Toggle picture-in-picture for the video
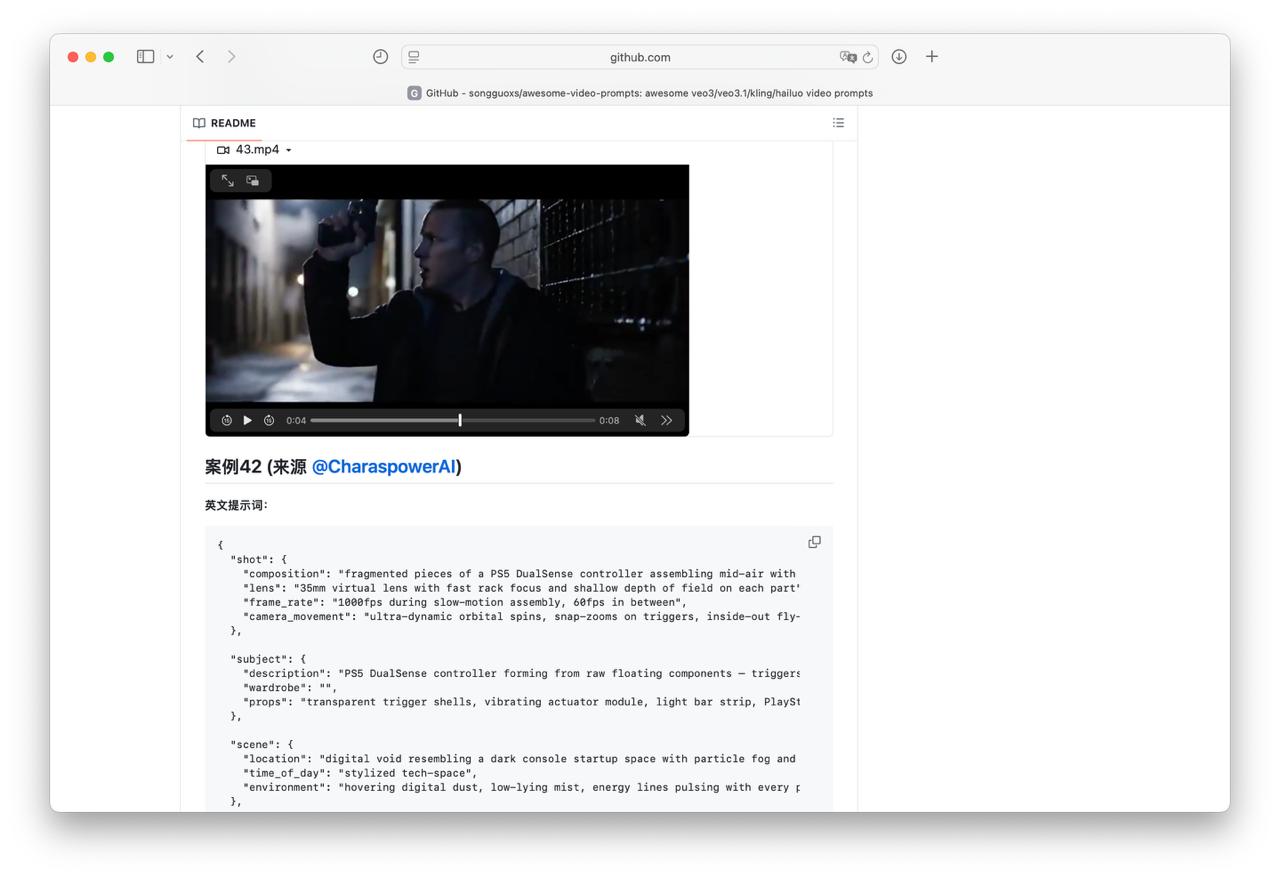This screenshot has width=1280, height=878. click(253, 181)
